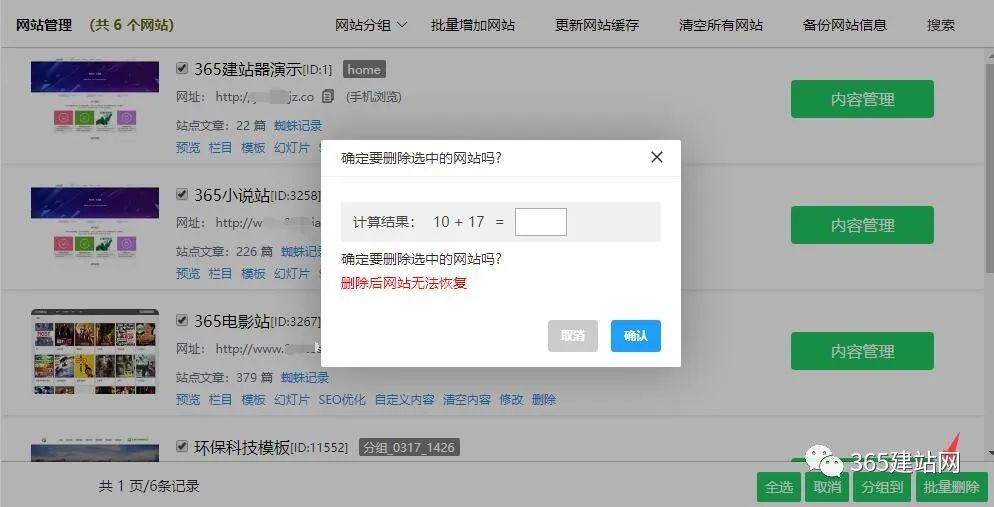Open 手机浏览 for 365建站器演示

tap(373, 97)
